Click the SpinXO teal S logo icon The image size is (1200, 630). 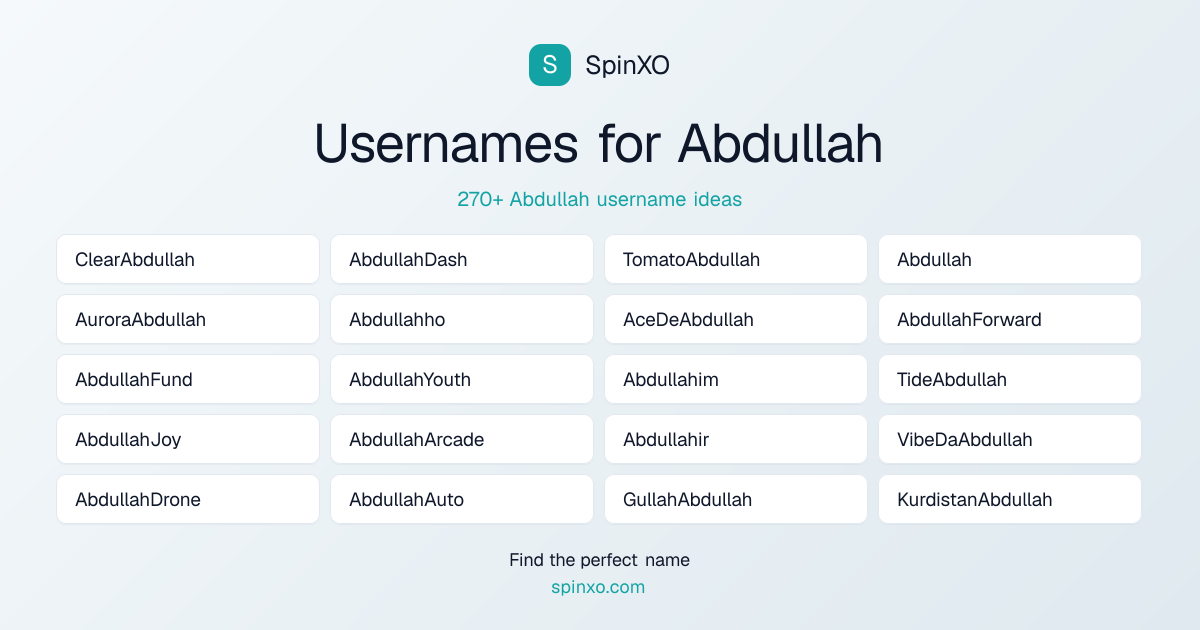tap(550, 65)
